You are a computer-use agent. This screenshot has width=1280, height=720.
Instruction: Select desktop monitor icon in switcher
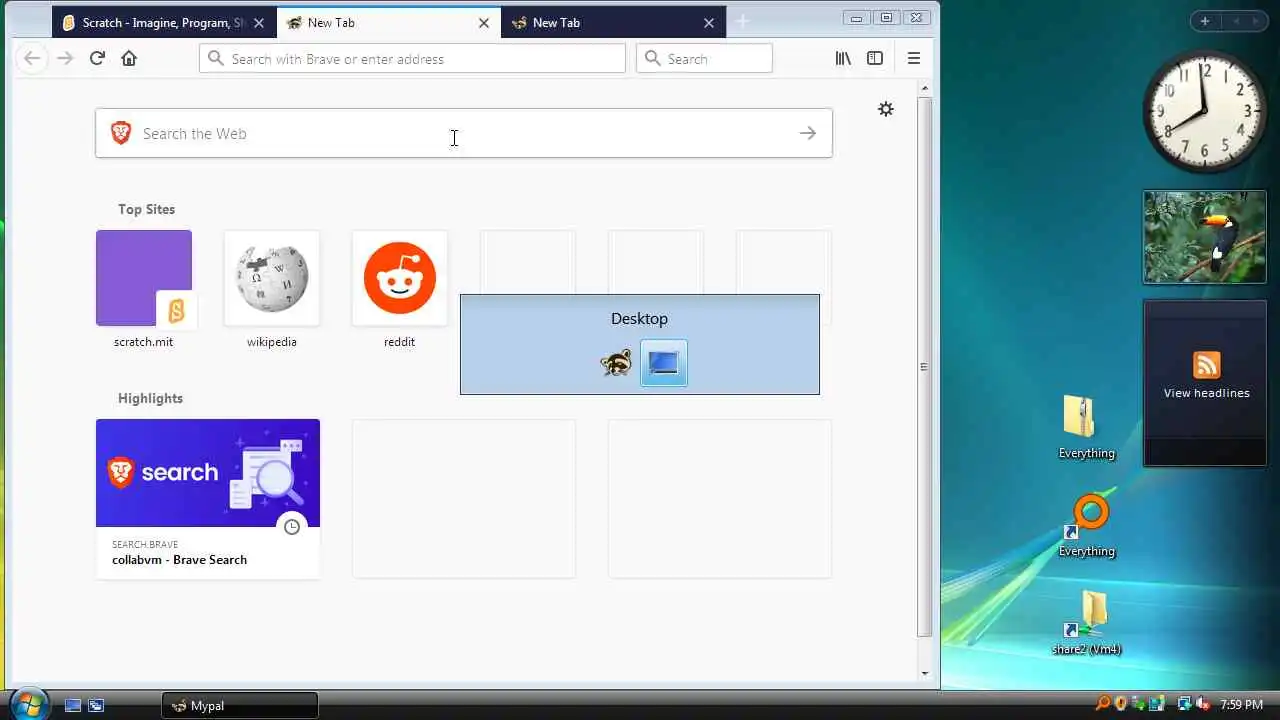[664, 363]
